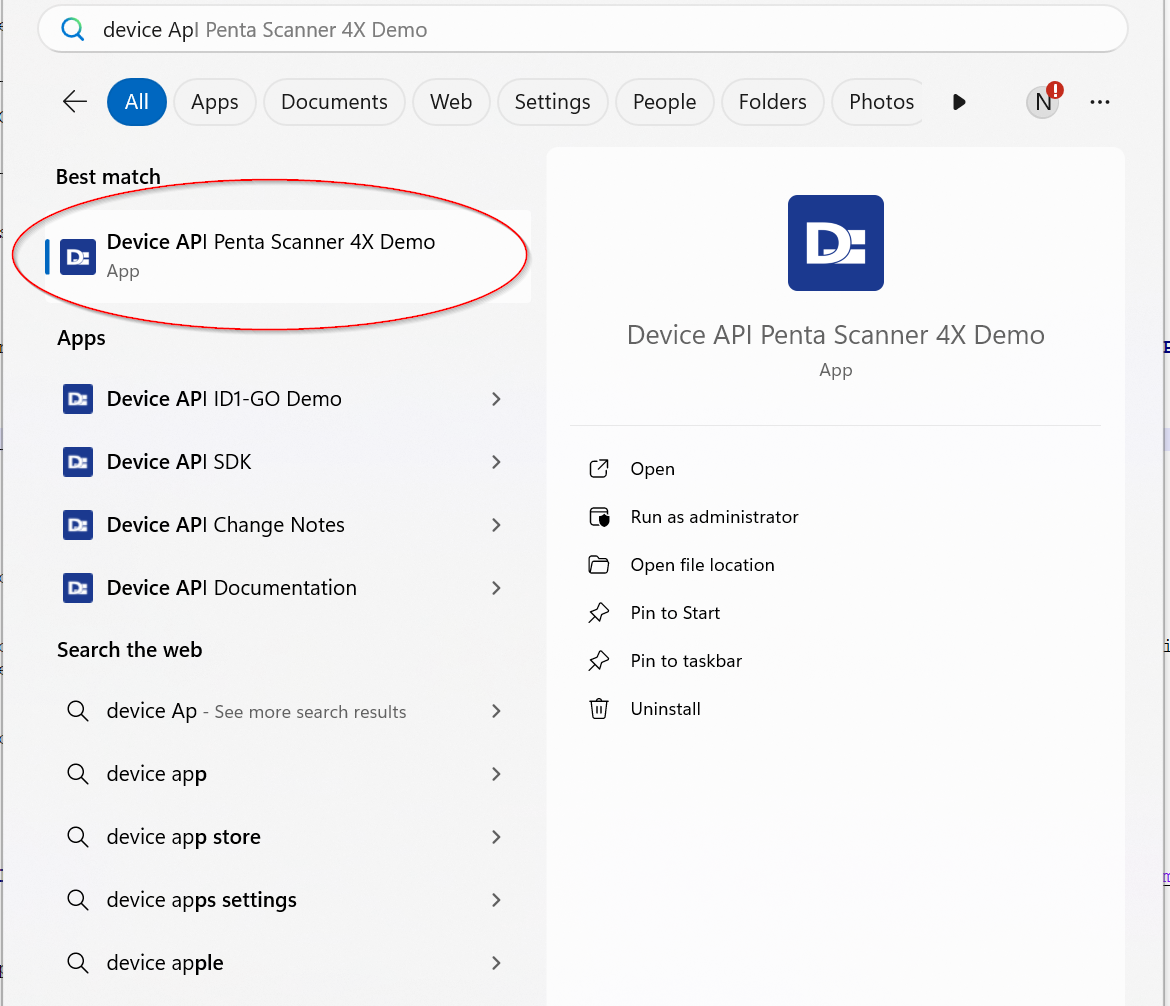The image size is (1170, 1006).
Task: Expand the Device API Documentation chevron
Action: [496, 588]
